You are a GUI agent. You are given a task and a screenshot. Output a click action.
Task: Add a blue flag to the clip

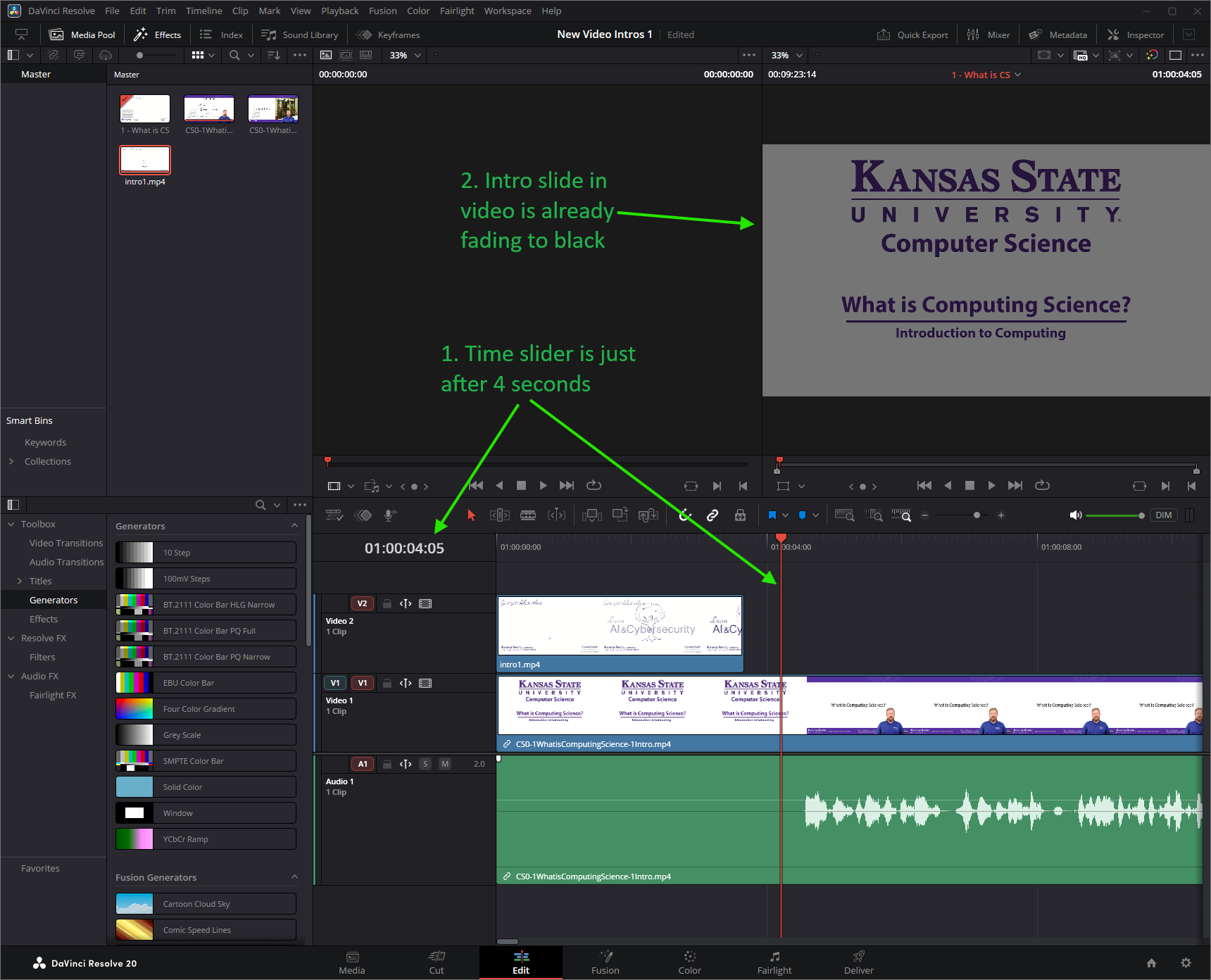pyautogui.click(x=772, y=515)
